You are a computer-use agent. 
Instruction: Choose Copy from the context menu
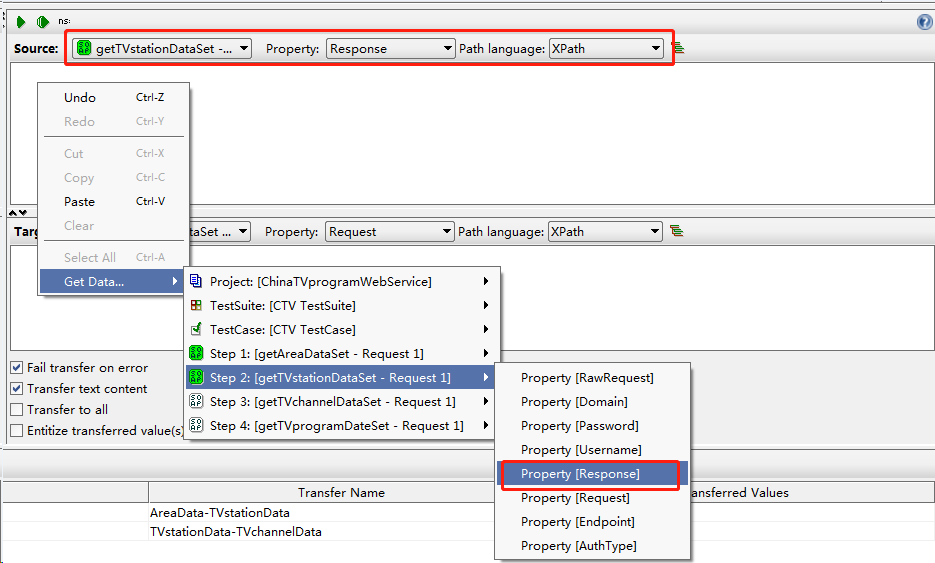[113, 177]
